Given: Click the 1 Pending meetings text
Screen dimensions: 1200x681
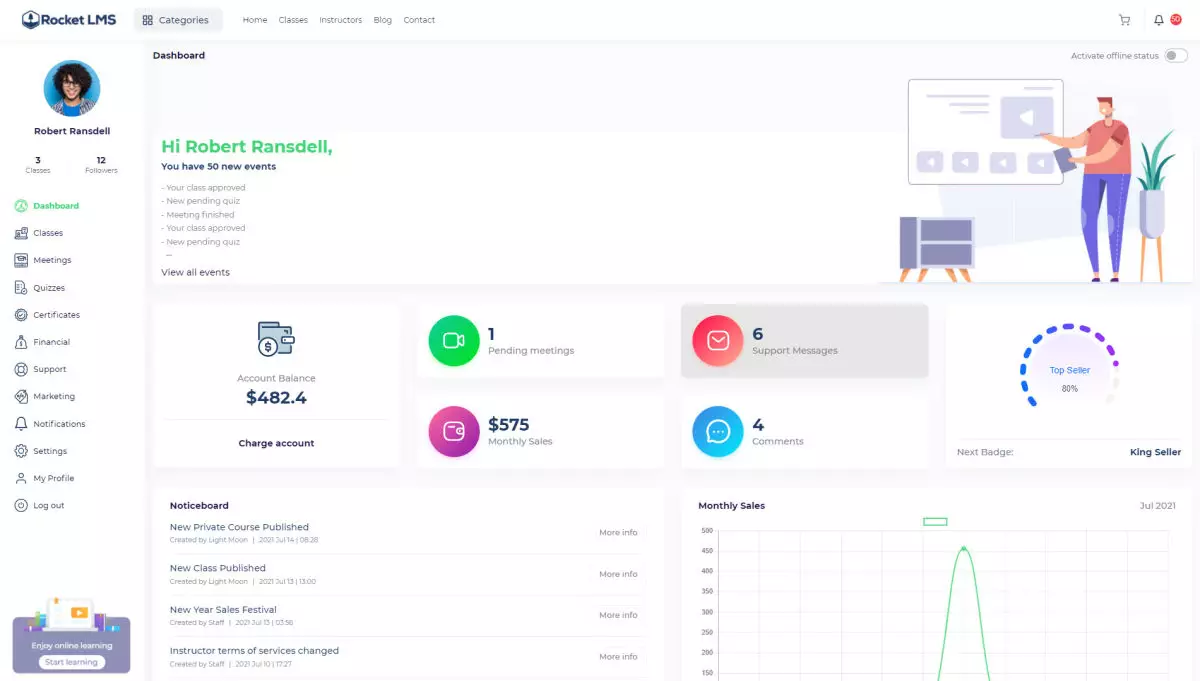Looking at the screenshot, I should point(531,341).
